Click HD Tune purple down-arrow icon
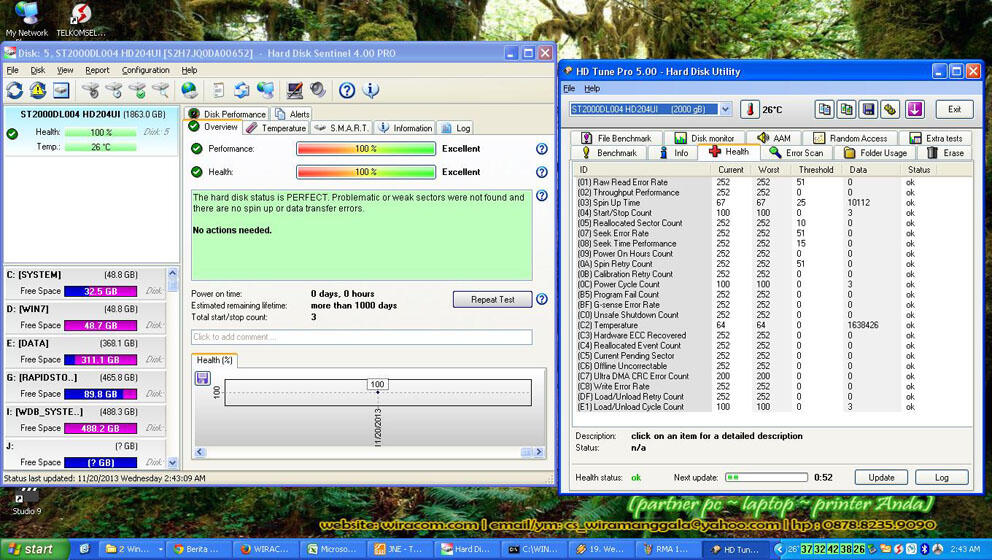The width and height of the screenshot is (992, 560). coord(914,109)
